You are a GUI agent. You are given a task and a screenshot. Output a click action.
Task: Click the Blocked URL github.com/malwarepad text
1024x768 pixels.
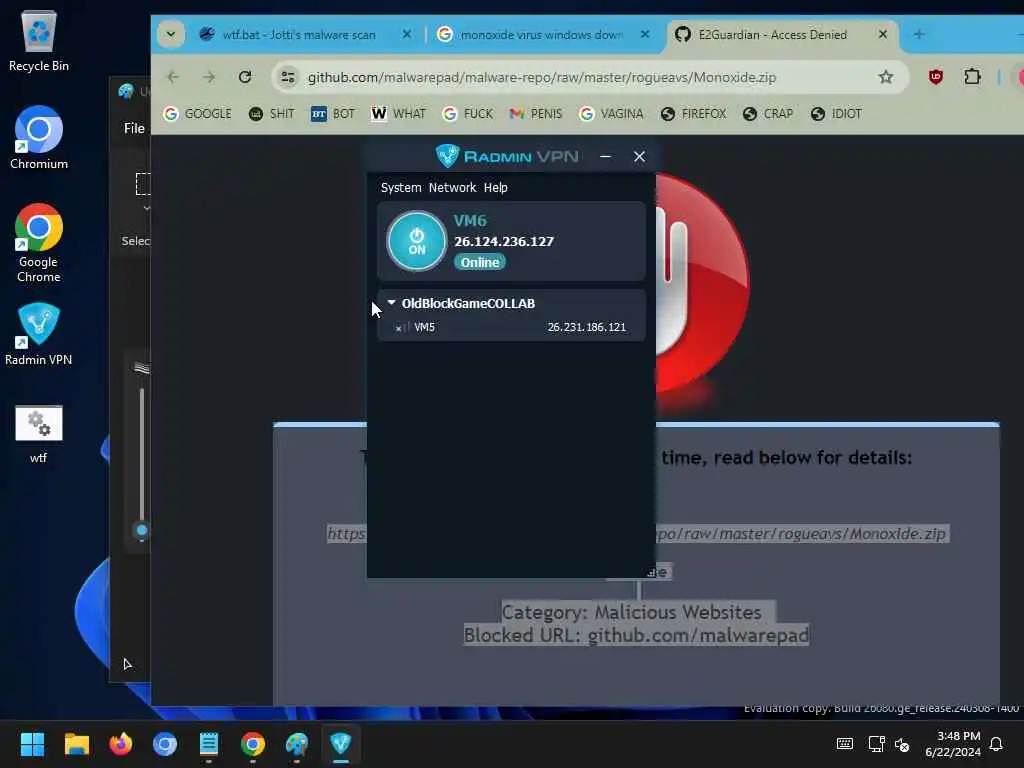pyautogui.click(x=637, y=635)
